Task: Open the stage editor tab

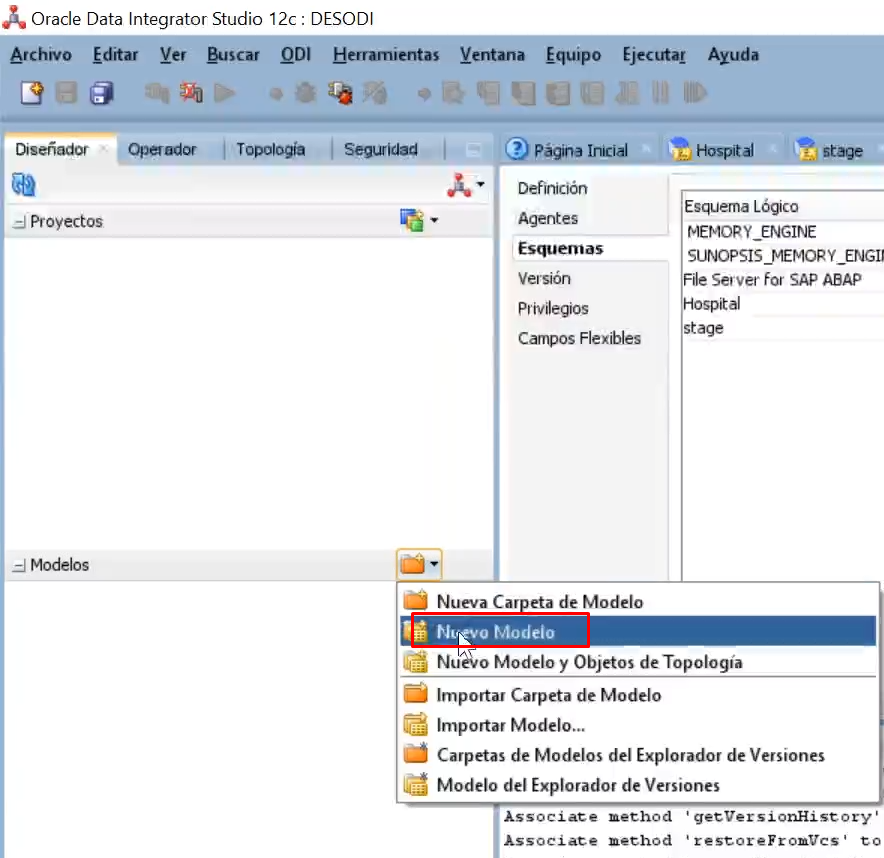Action: [842, 151]
